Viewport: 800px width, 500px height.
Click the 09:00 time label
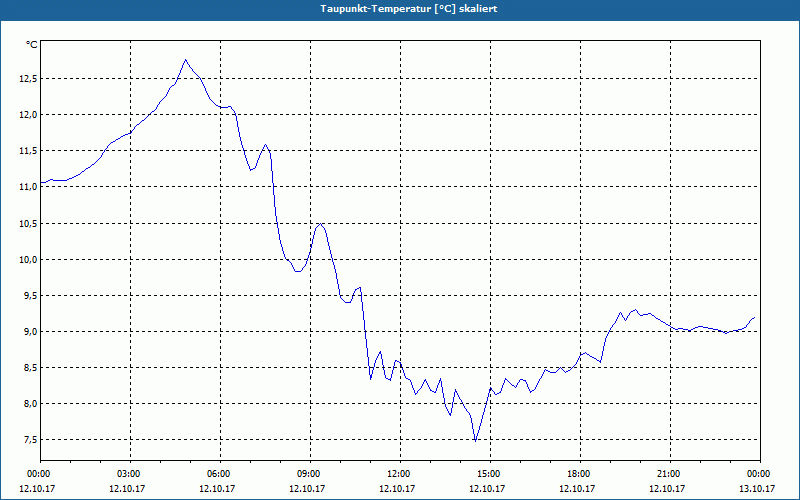pyautogui.click(x=310, y=474)
